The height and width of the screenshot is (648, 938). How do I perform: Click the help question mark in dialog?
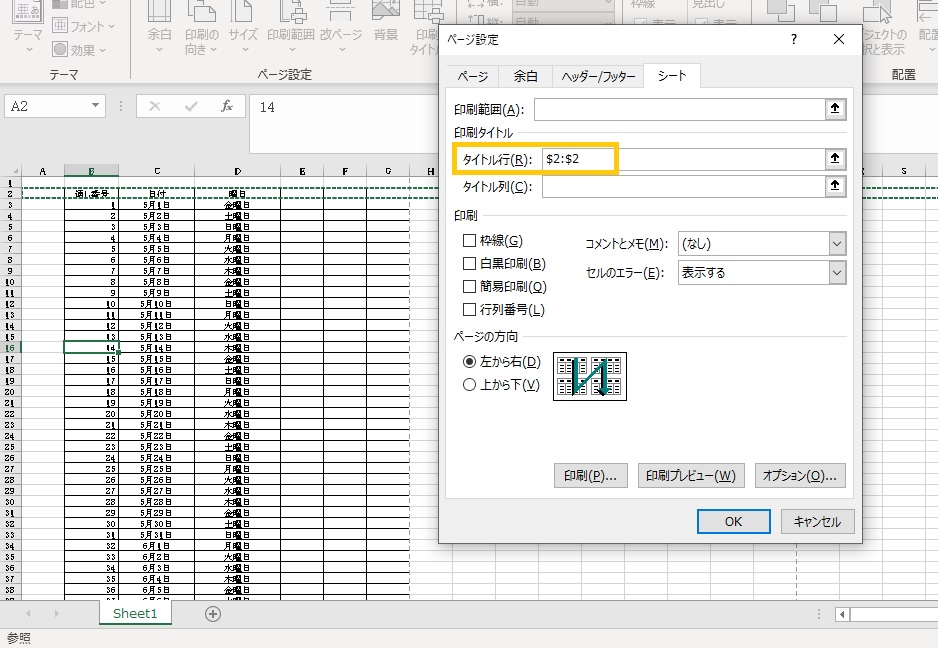[794, 40]
